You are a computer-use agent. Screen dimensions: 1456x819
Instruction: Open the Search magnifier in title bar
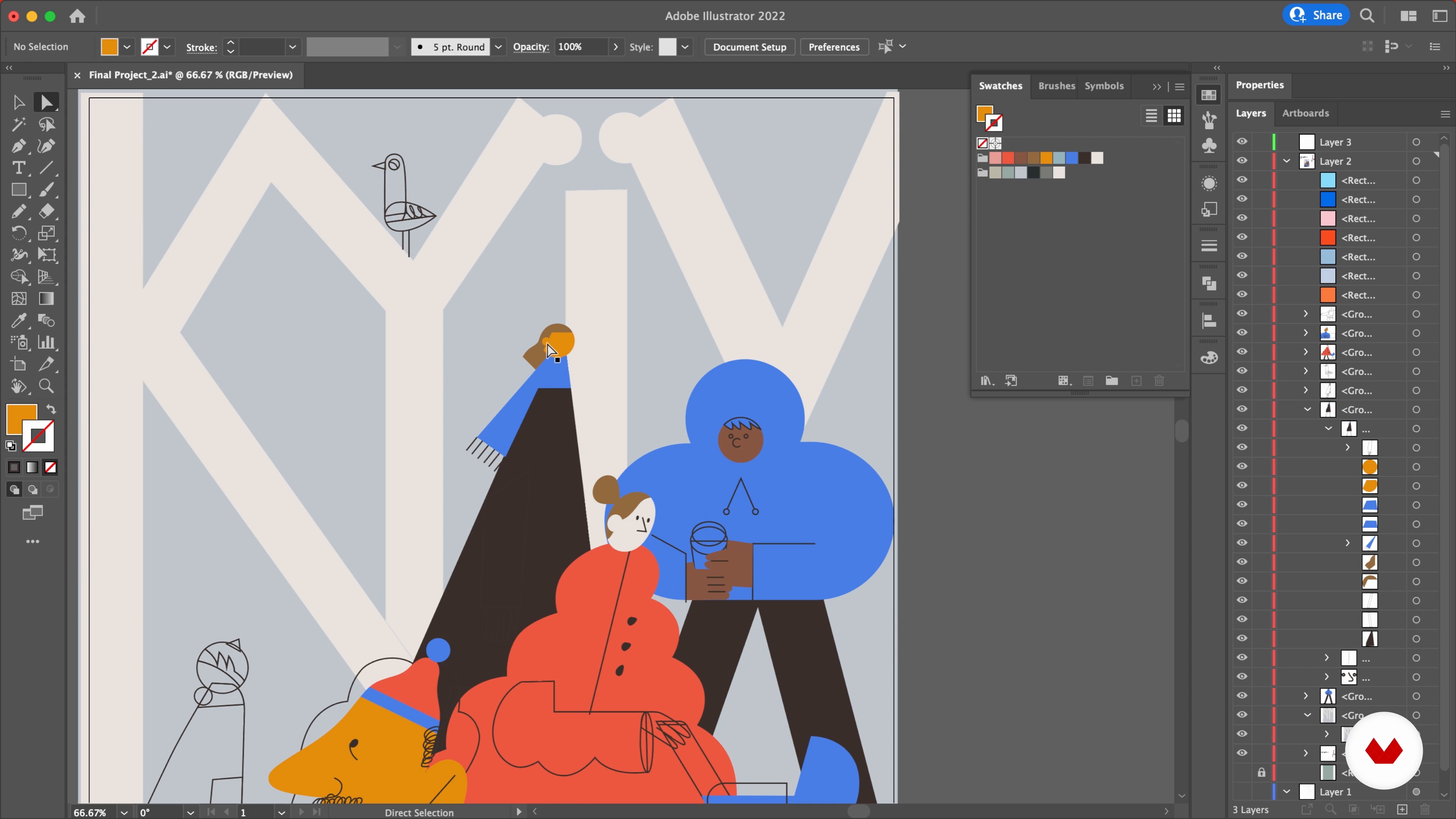pyautogui.click(x=1367, y=16)
